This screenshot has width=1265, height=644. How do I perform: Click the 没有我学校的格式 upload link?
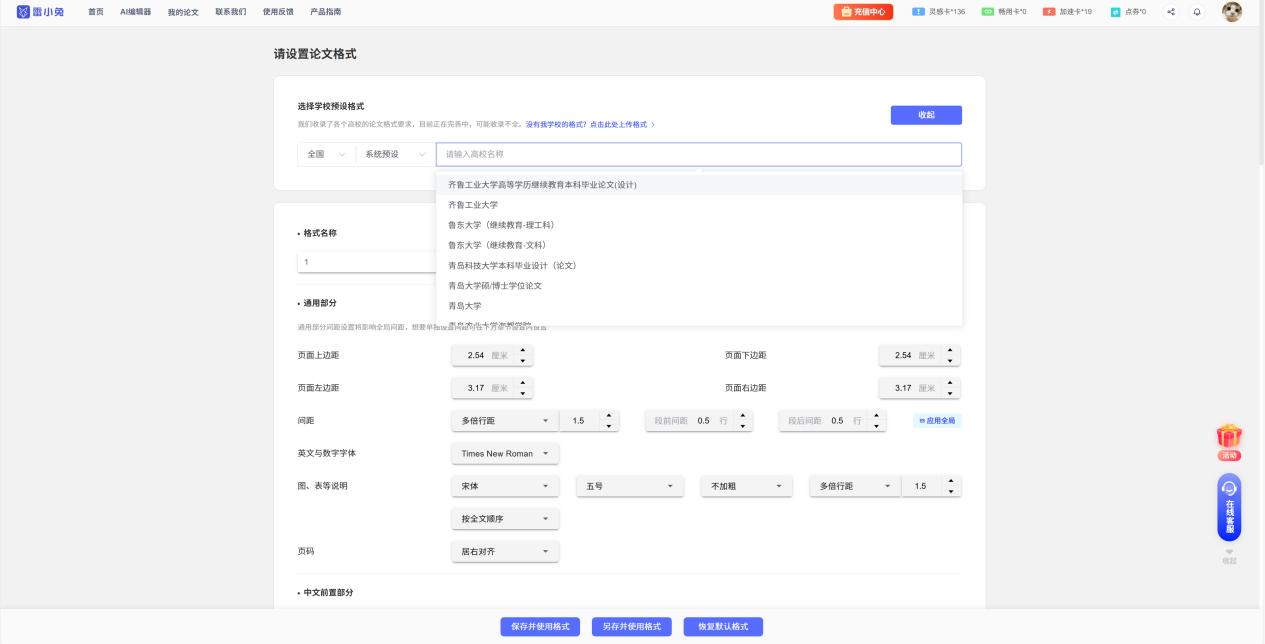590,125
